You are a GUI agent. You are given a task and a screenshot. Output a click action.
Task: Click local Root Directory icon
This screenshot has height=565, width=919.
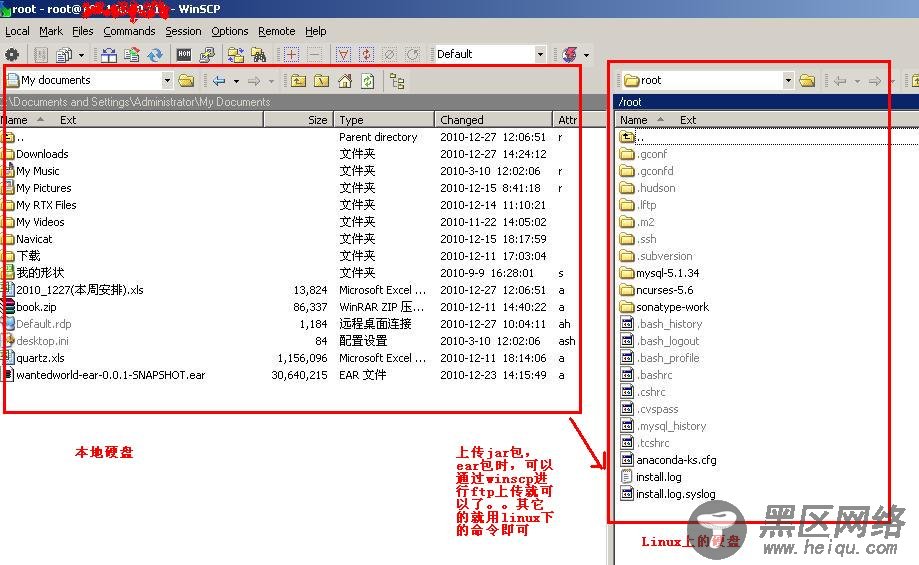pyautogui.click(x=321, y=81)
